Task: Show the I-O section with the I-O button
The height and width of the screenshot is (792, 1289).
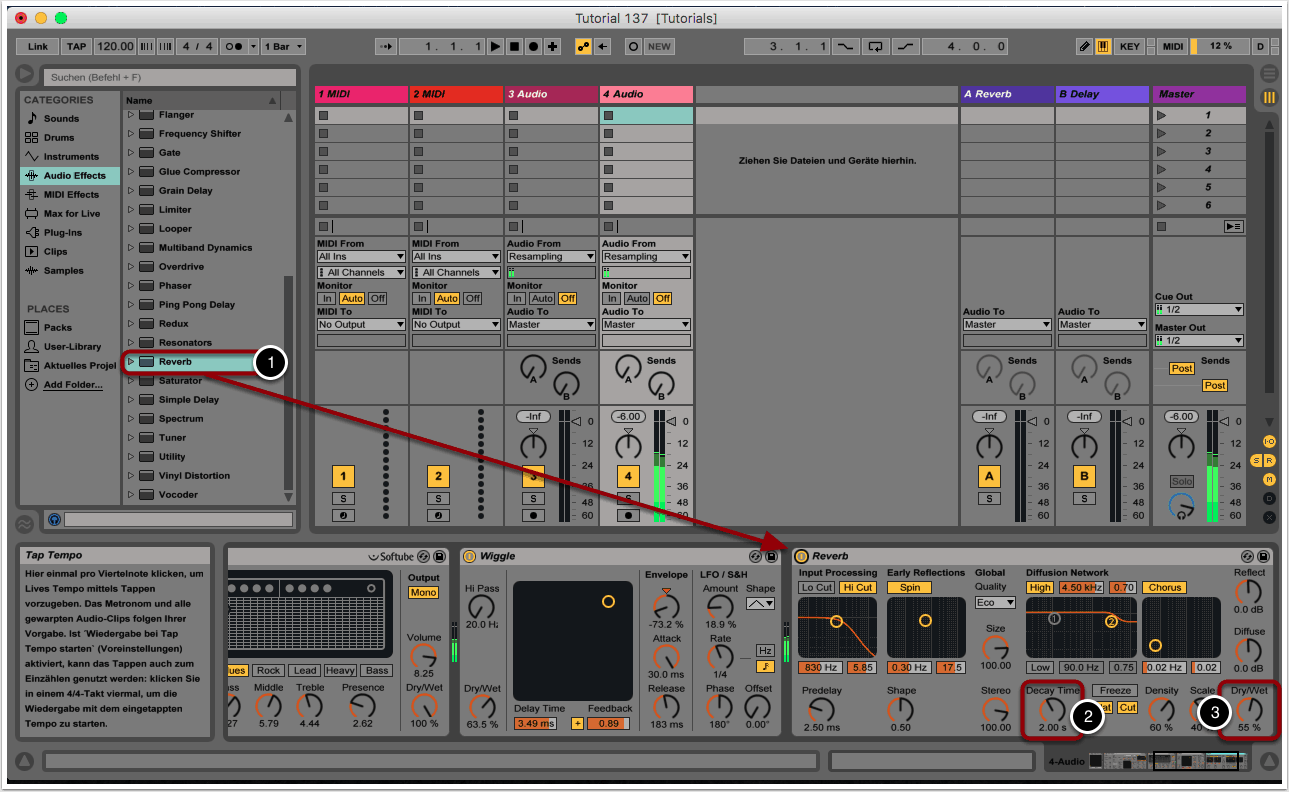Action: click(x=1269, y=441)
